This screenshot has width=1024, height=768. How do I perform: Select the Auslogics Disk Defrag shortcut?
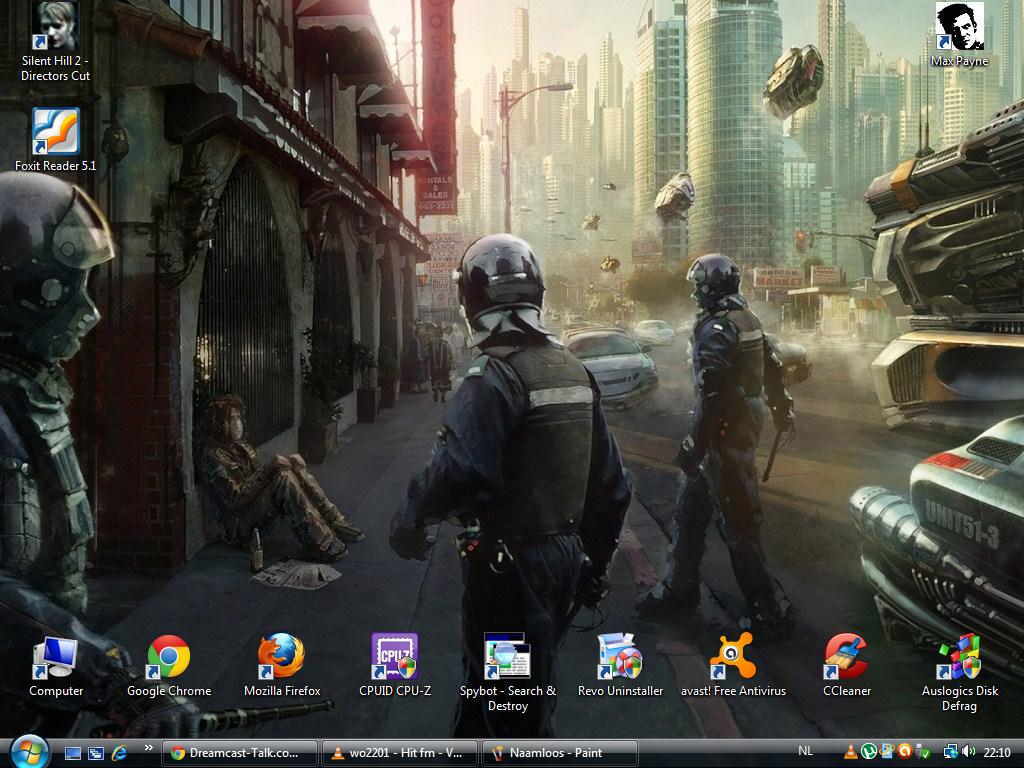(x=959, y=673)
